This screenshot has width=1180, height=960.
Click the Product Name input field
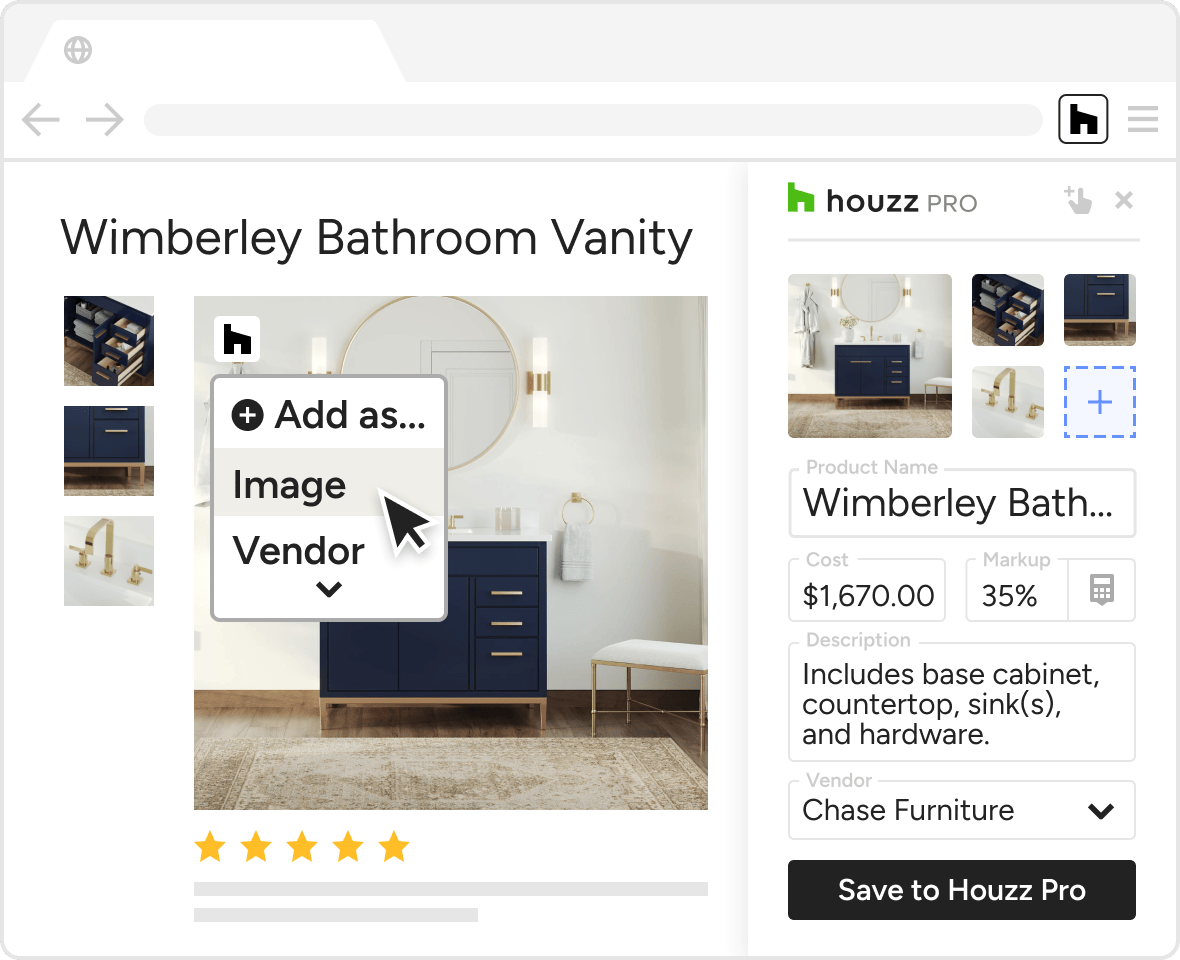tap(962, 503)
